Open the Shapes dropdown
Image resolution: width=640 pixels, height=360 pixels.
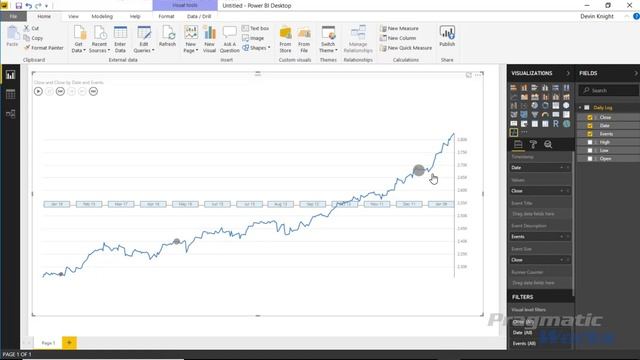tap(256, 48)
